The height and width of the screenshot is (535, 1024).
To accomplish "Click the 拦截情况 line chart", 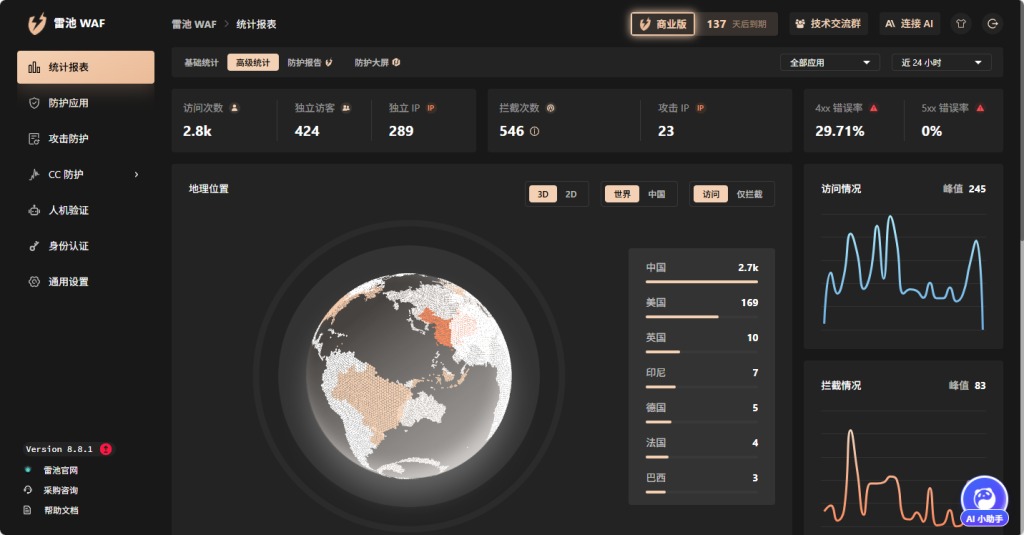I will click(x=903, y=469).
